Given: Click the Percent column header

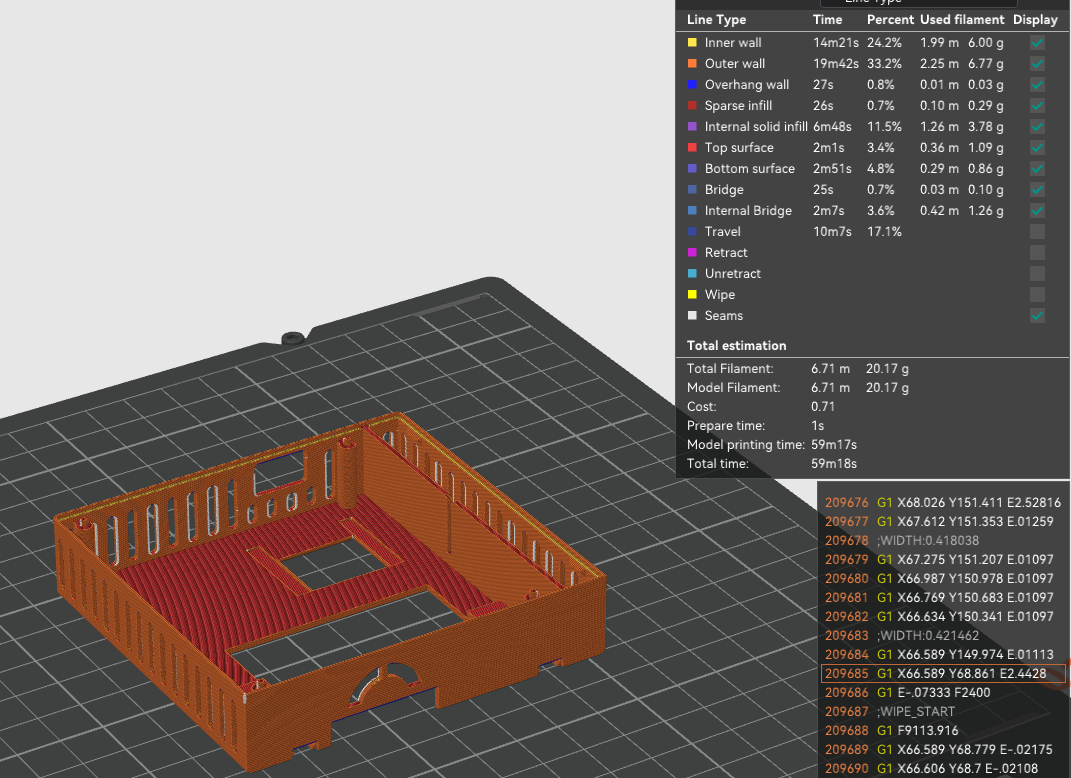Looking at the screenshot, I should pos(890,20).
